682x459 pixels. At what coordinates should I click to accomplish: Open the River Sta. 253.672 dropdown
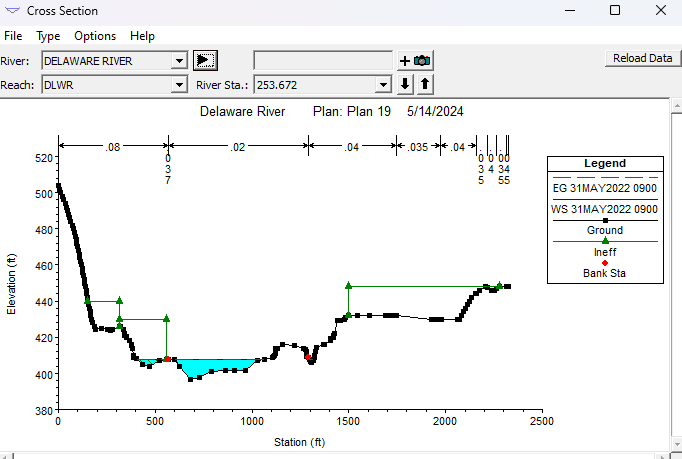[383, 84]
